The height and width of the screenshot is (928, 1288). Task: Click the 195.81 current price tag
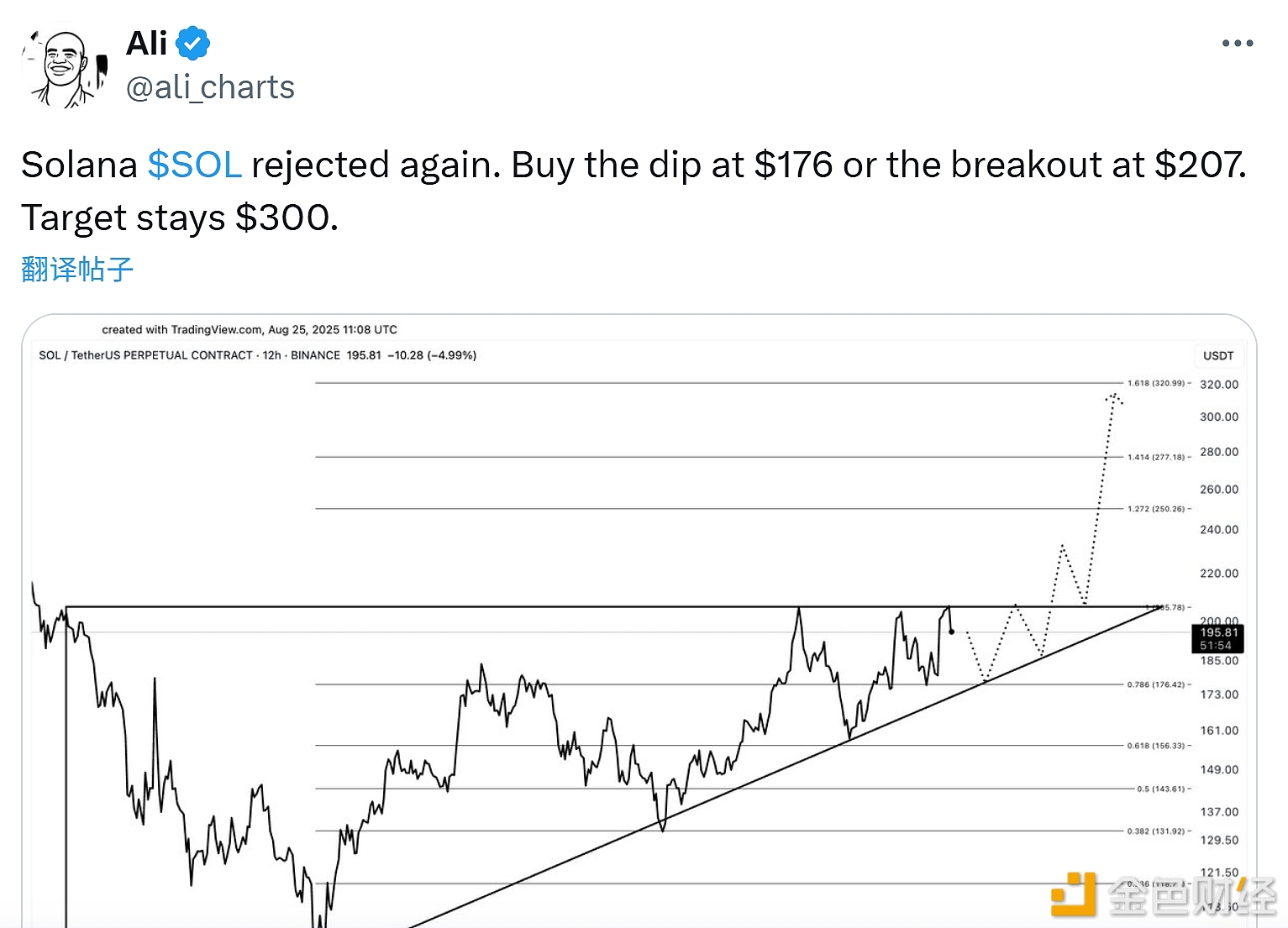1217,638
